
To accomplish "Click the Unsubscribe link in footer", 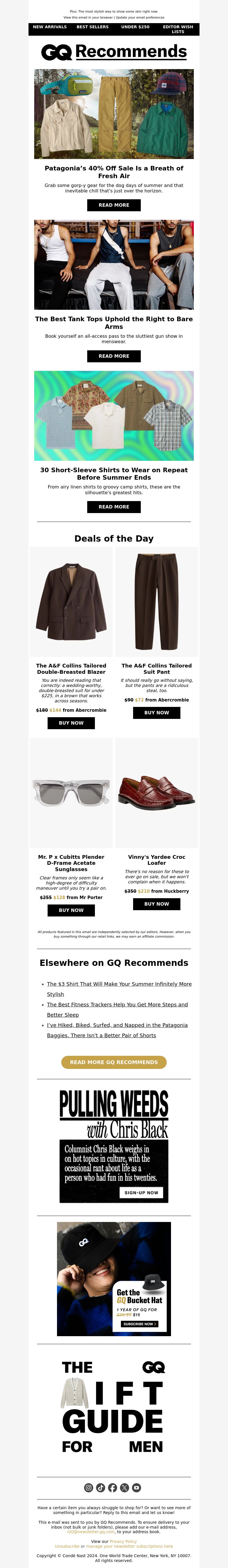I will 67,1546.
